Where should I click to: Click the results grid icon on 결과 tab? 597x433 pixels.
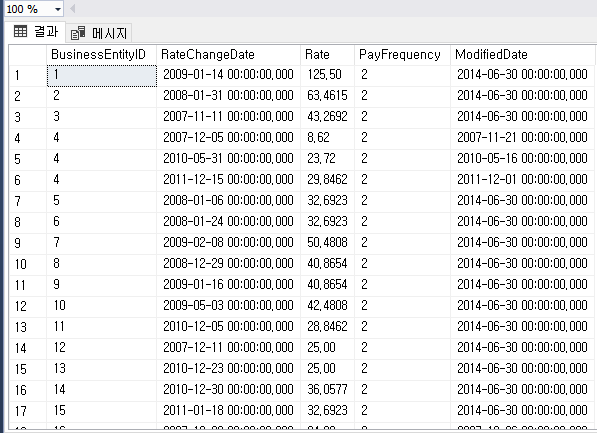click(x=21, y=31)
